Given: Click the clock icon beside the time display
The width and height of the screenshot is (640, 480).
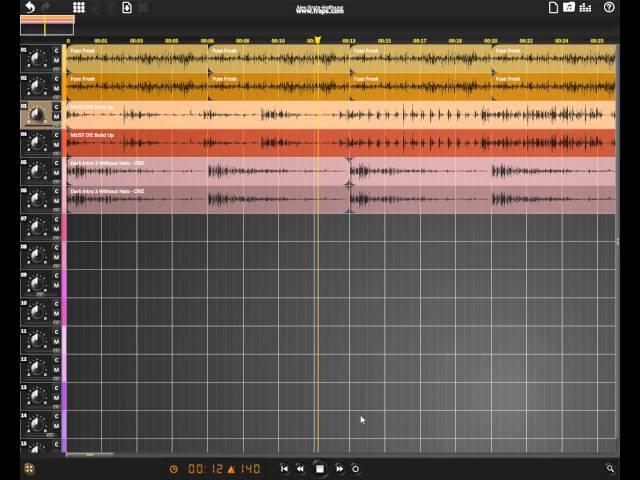Looking at the screenshot, I should (174, 469).
